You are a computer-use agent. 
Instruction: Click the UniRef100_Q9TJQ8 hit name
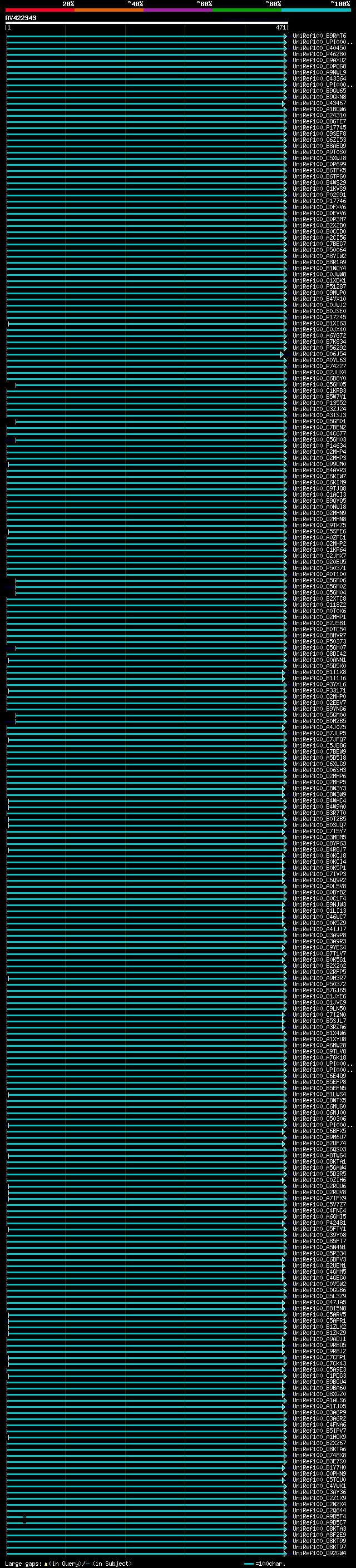coord(319,489)
